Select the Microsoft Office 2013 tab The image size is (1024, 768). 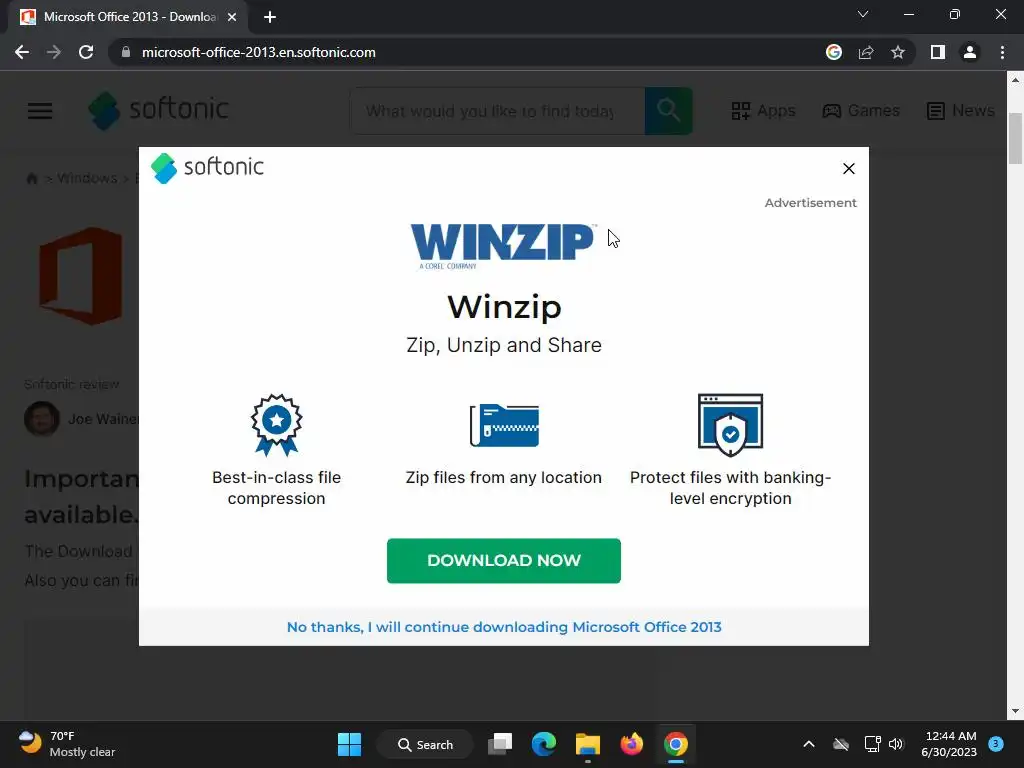click(128, 17)
